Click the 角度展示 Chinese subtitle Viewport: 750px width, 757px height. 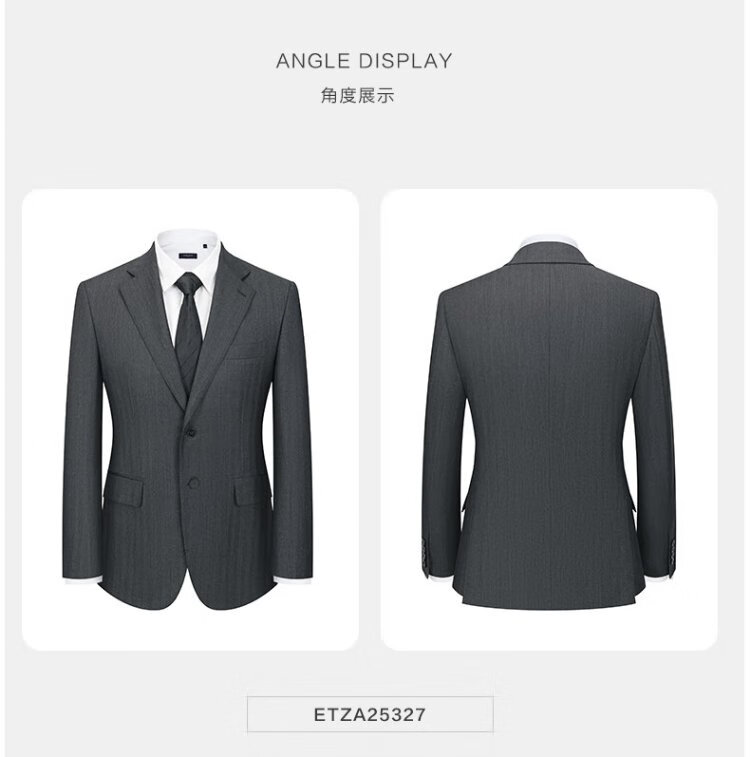point(358,95)
